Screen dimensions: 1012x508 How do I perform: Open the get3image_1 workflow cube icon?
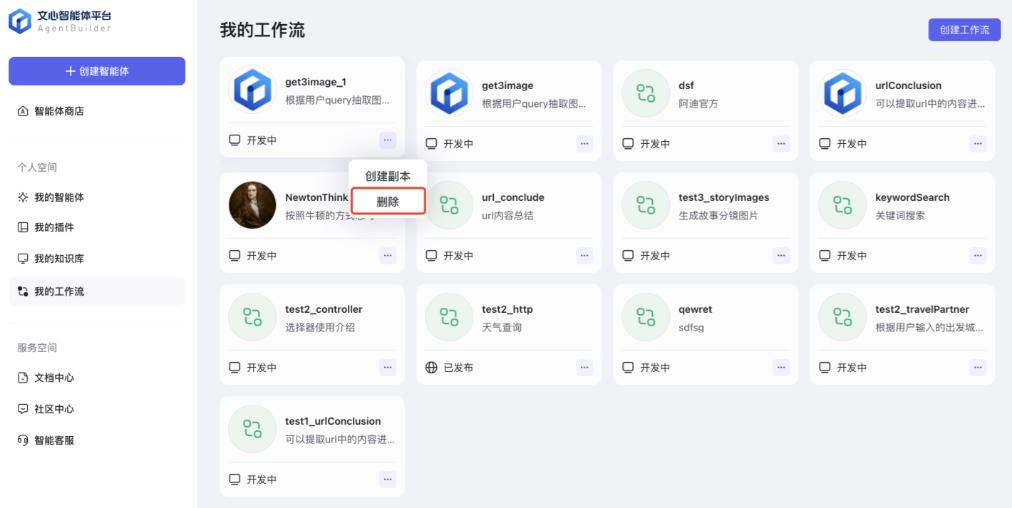click(x=252, y=90)
